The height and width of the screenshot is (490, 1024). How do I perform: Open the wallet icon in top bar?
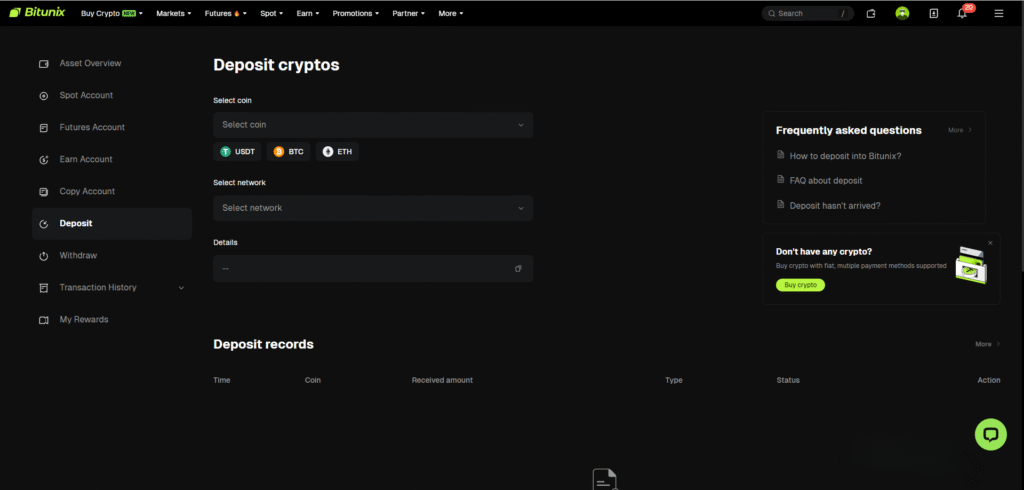(871, 14)
